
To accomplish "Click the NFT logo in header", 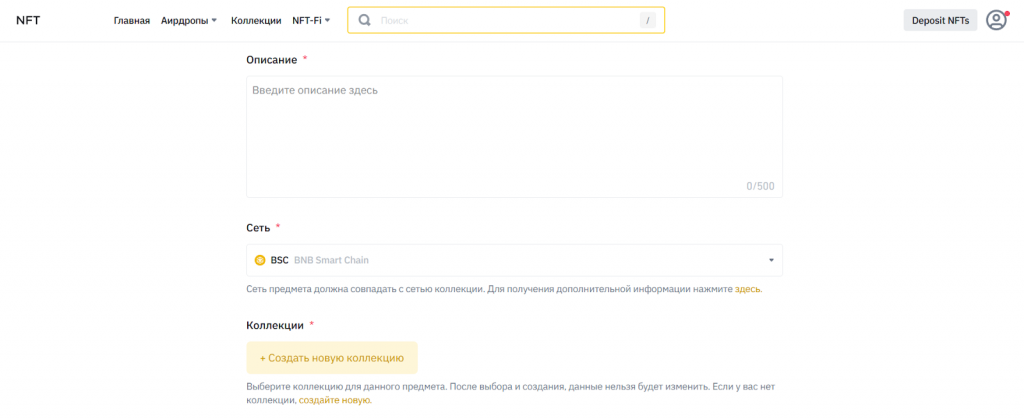I will (x=28, y=20).
